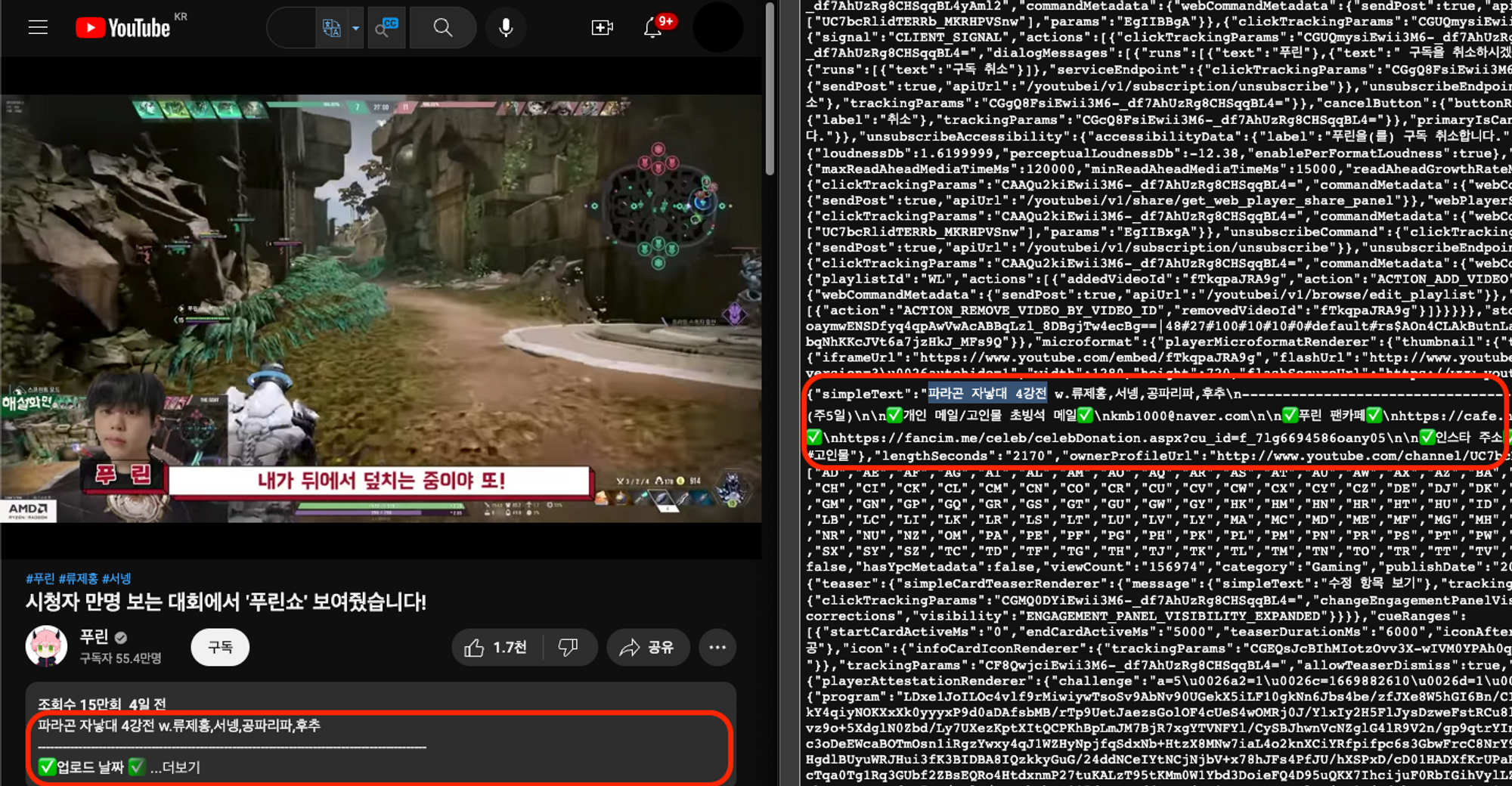The width and height of the screenshot is (1512, 786).
Task: Open the 푸린 channel avatar
Action: point(46,646)
